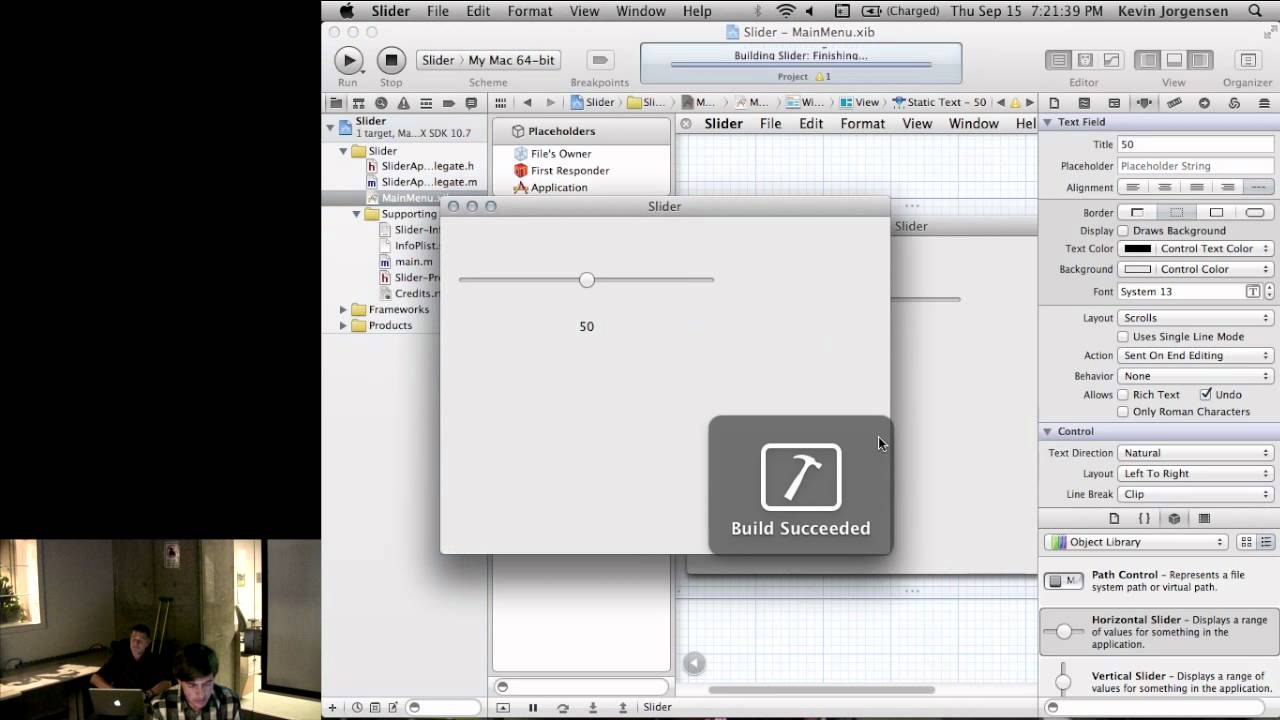Open the Edit menu in the menu bar
Viewport: 1280px width, 720px height.
coord(478,11)
